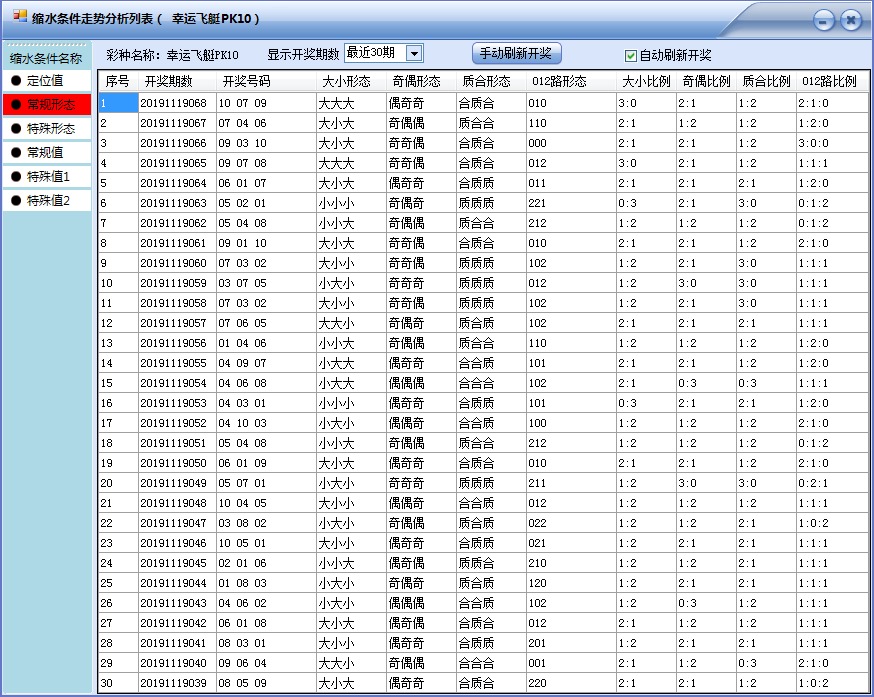Click the 序号 column header
Screen dimensions: 874x697
(x=115, y=81)
